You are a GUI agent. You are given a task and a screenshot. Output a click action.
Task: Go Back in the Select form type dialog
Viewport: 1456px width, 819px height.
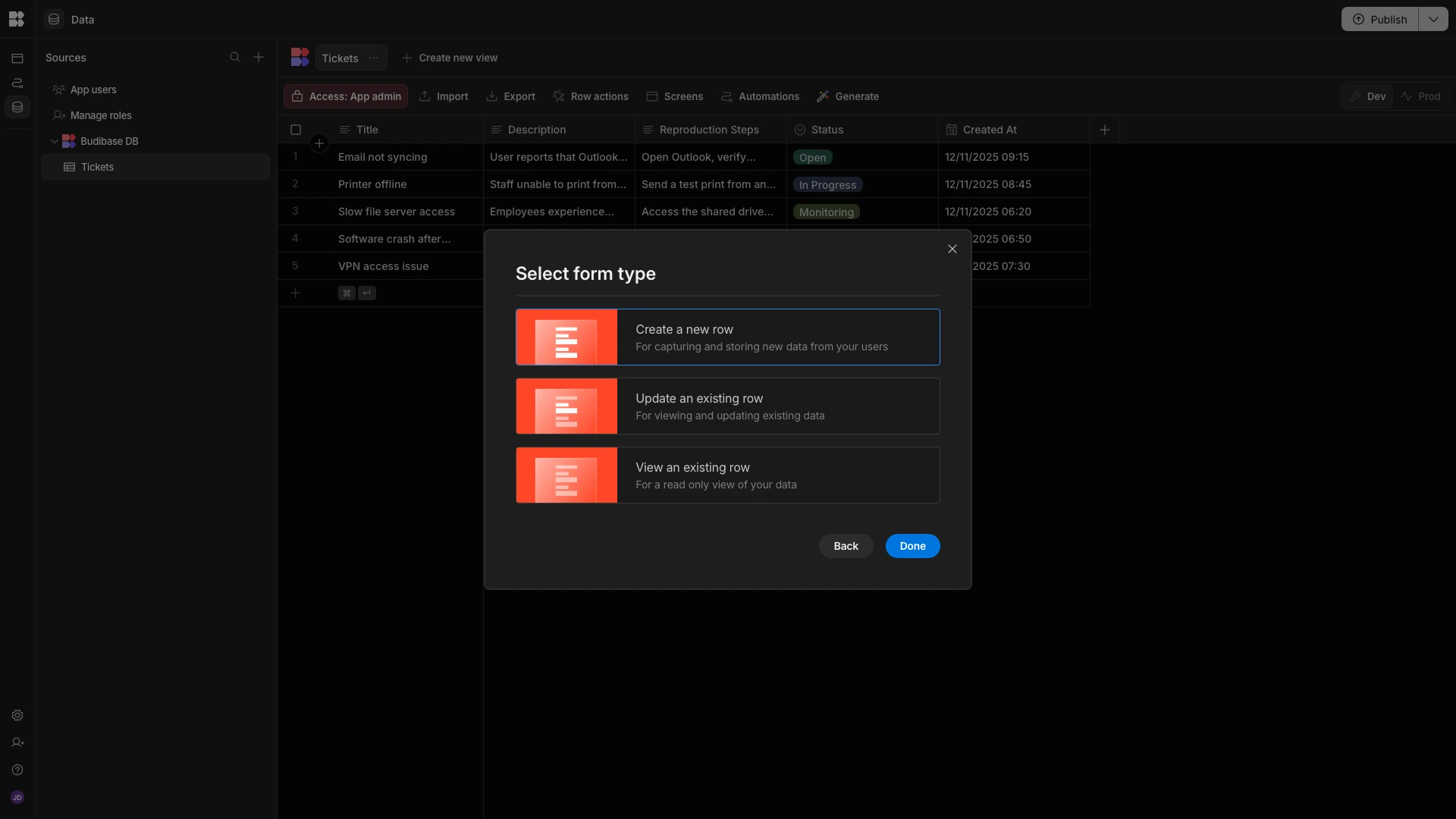tap(845, 545)
